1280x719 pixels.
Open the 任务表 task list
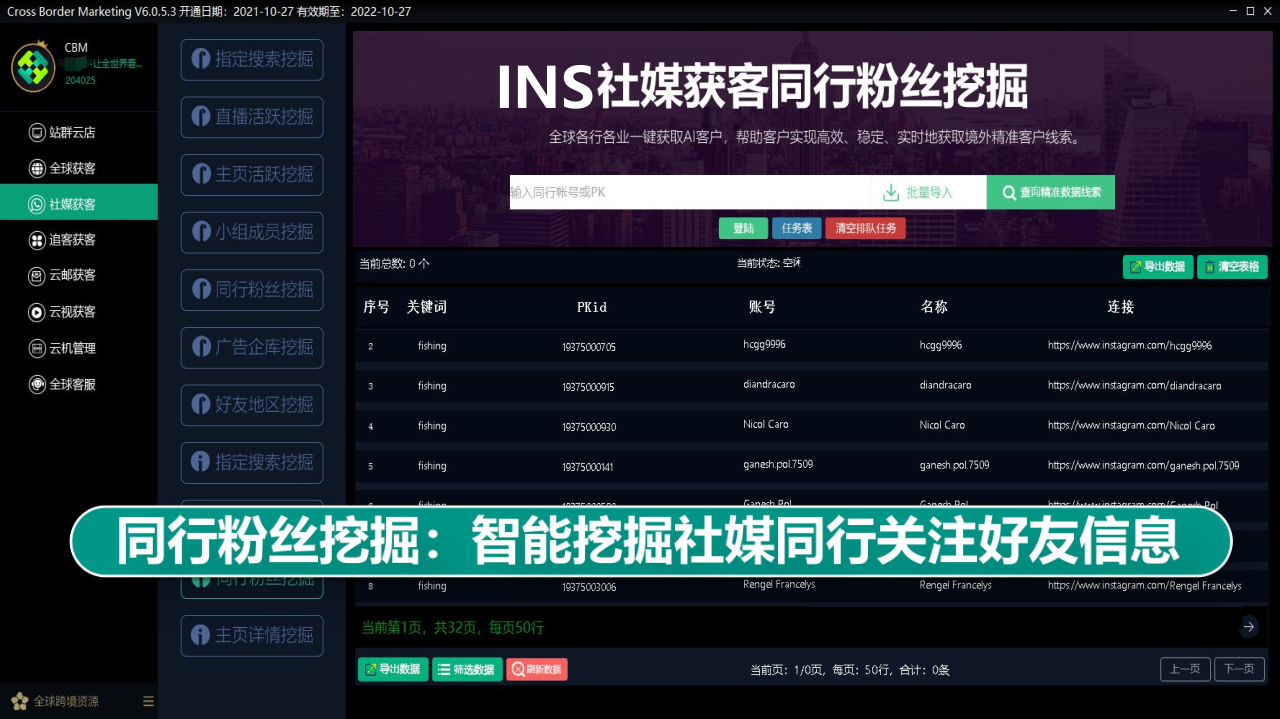point(796,228)
